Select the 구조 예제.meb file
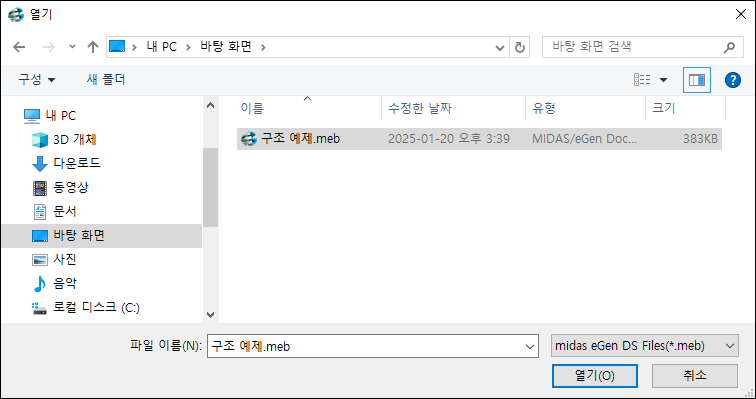 click(479, 139)
